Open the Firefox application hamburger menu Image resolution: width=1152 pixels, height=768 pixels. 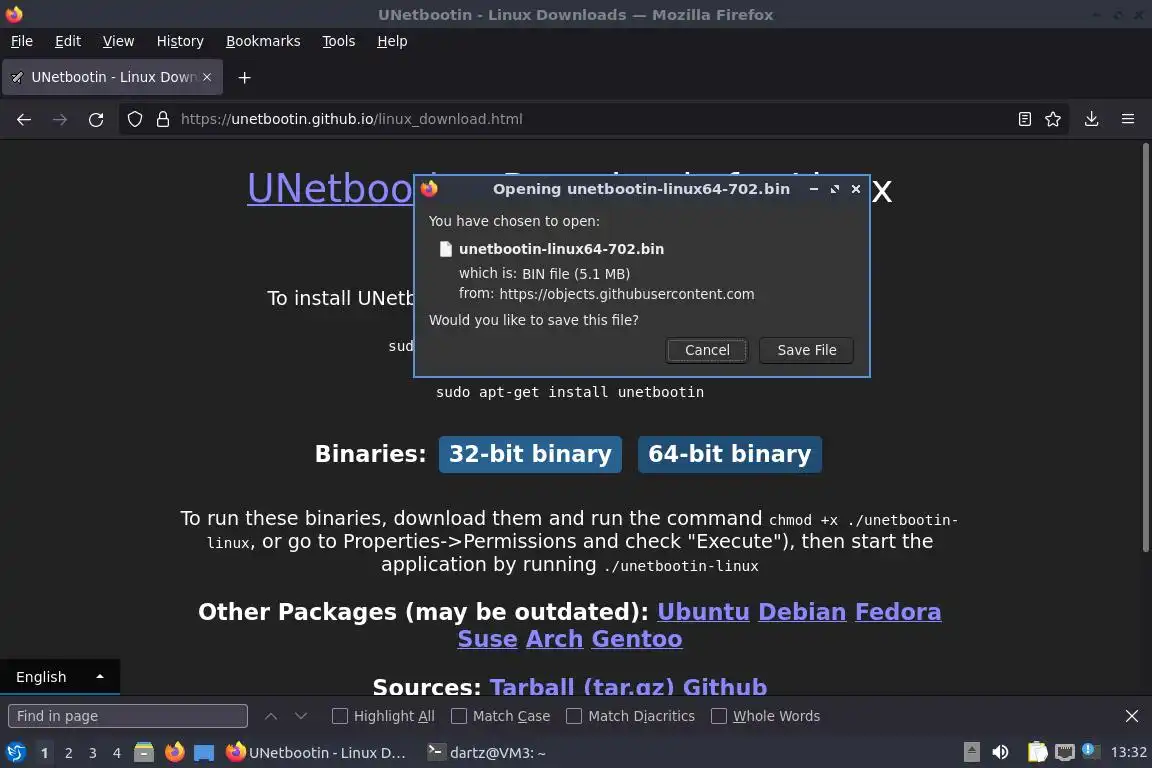click(1128, 119)
